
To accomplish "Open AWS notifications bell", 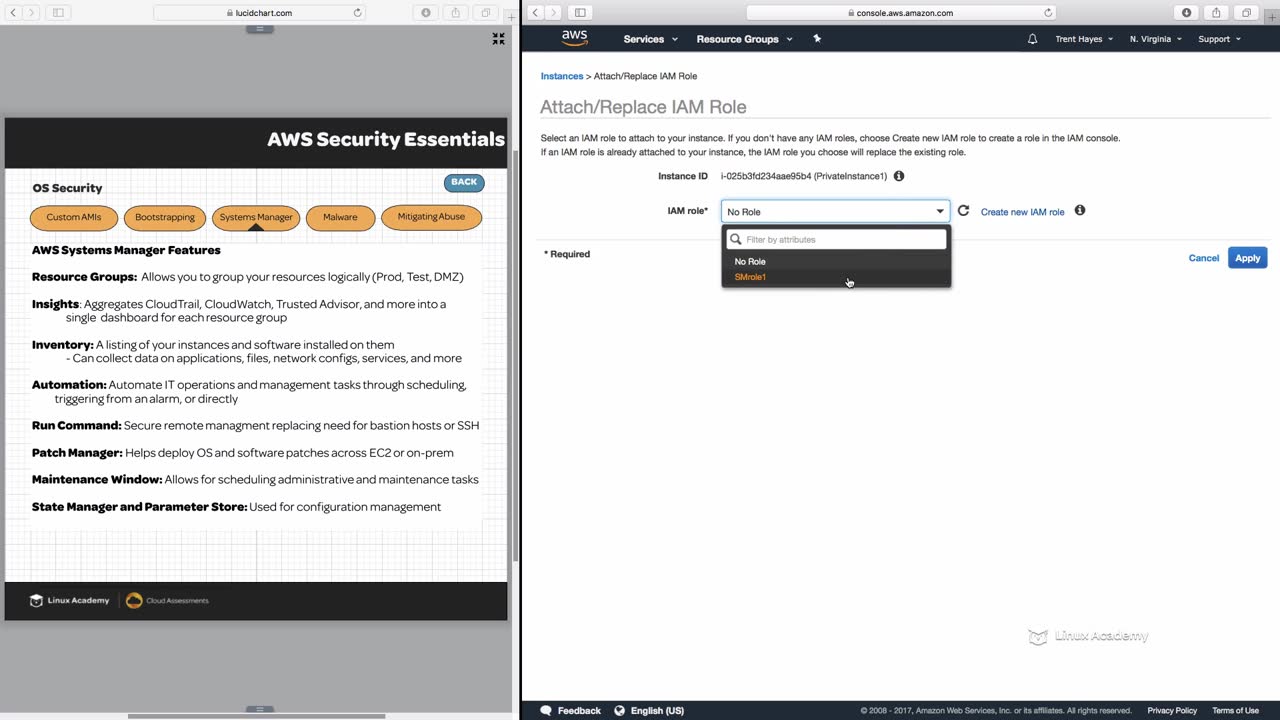I will (x=1032, y=39).
